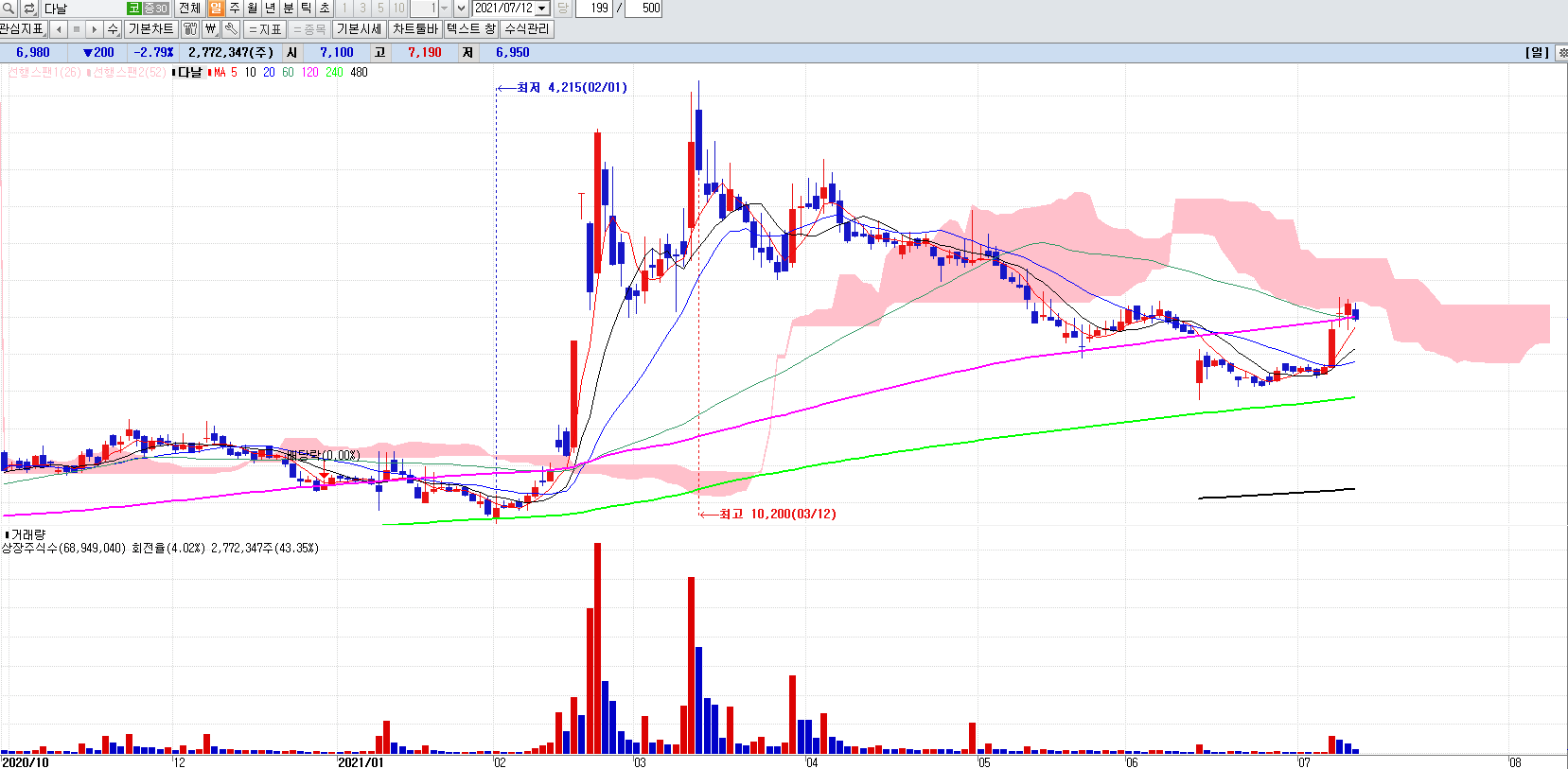Image resolution: width=1568 pixels, height=769 pixels.
Task: Open the =지표 indicator menu
Action: click(x=265, y=28)
